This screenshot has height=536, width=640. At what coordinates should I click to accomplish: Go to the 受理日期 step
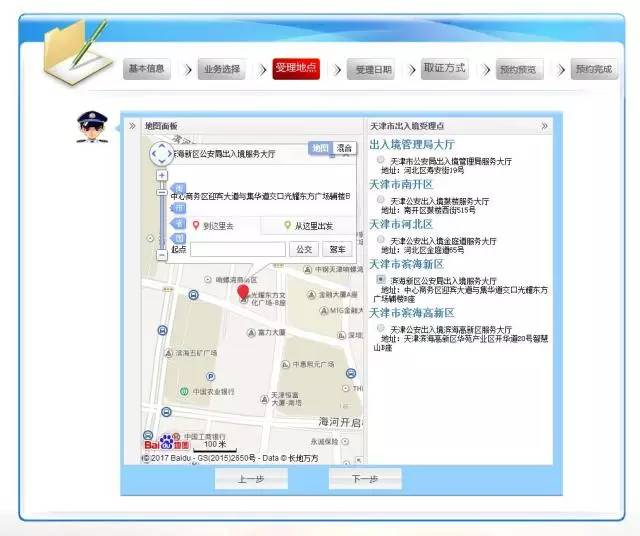(x=371, y=69)
